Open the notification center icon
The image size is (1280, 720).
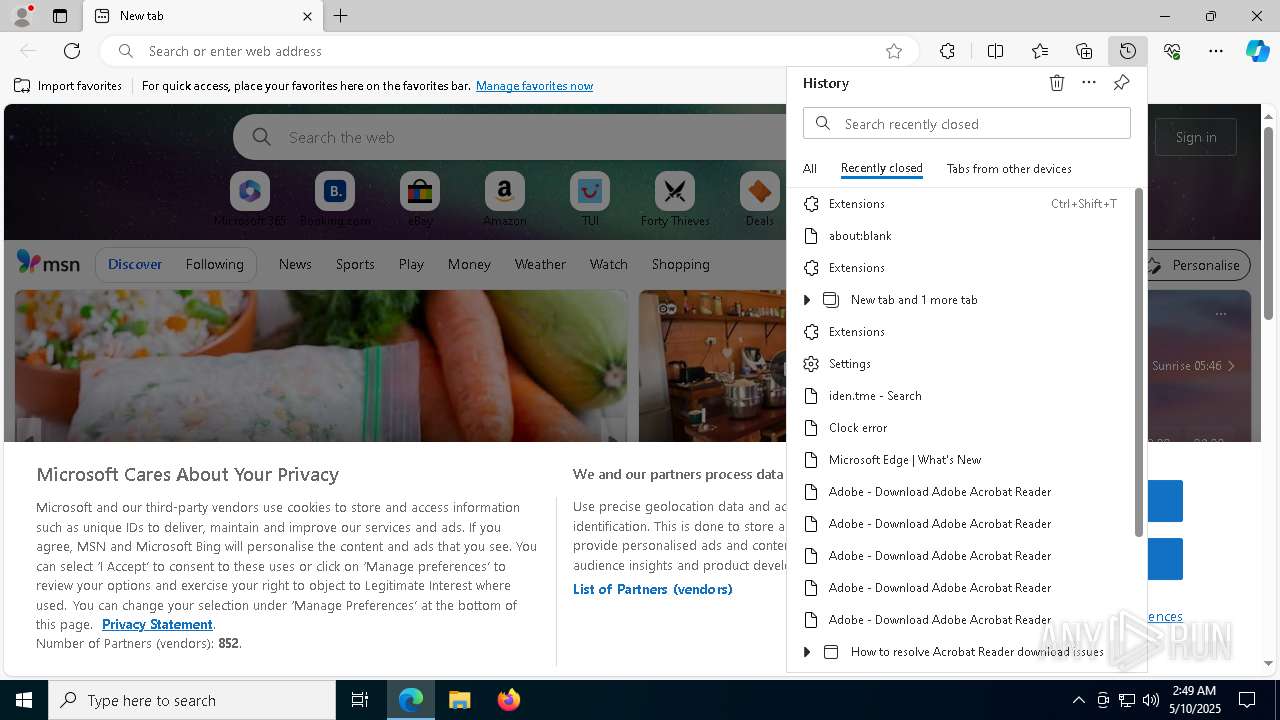click(x=1247, y=700)
